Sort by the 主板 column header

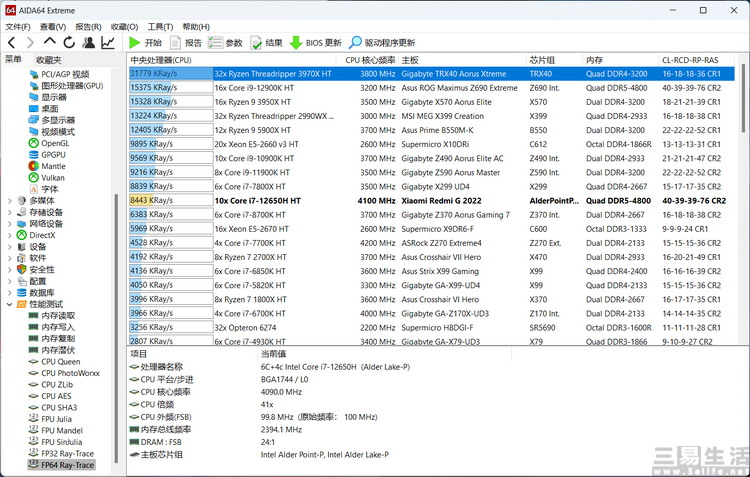463,60
